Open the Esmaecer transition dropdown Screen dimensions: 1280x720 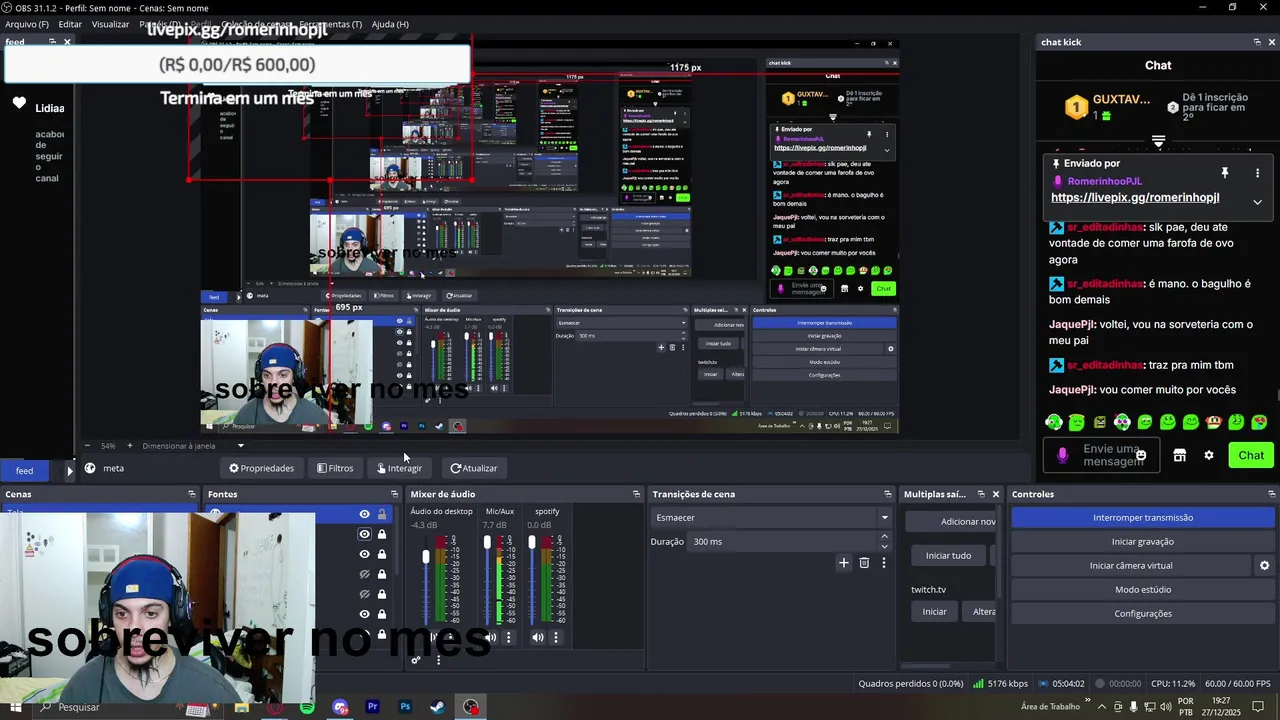(770, 517)
